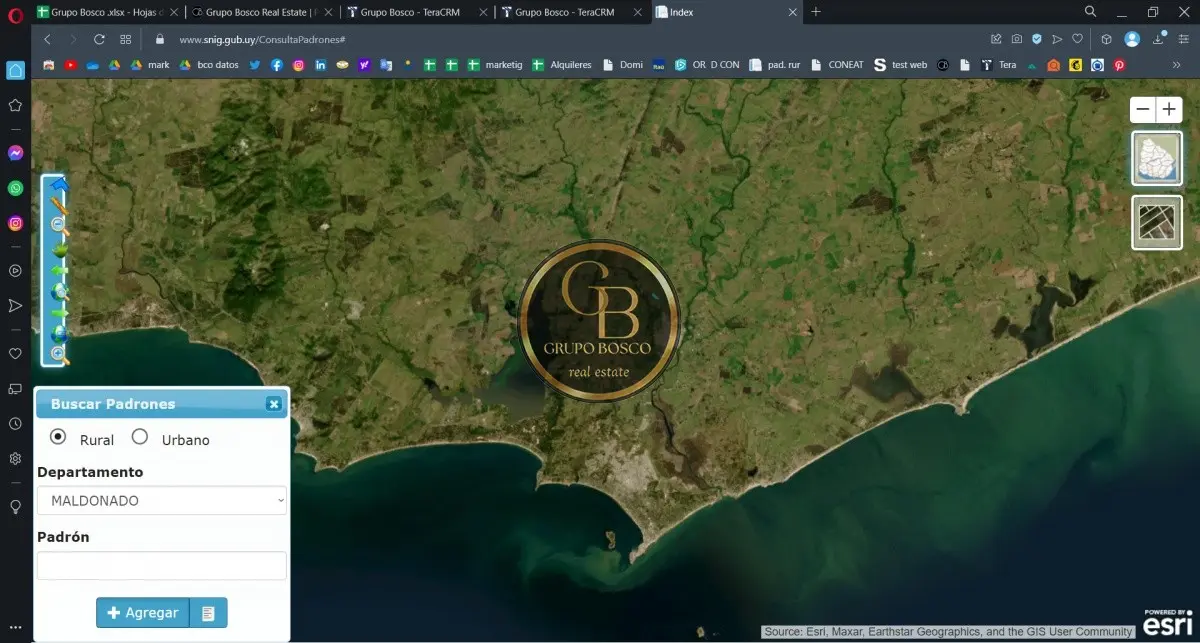Open the 'pad. rur' bookmark
Image resolution: width=1200 pixels, height=643 pixels.
775,65
